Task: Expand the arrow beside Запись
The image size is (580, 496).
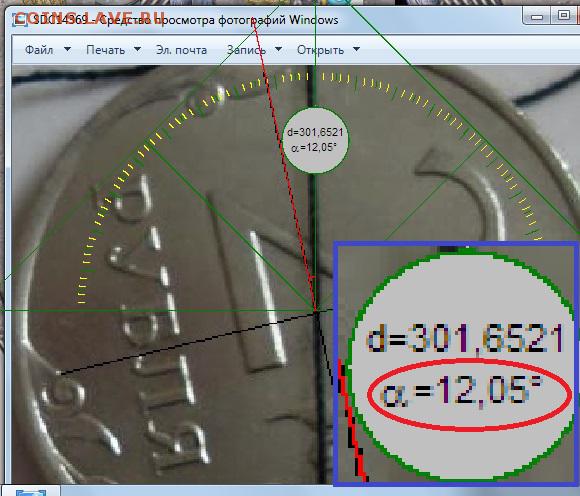Action: [279, 49]
